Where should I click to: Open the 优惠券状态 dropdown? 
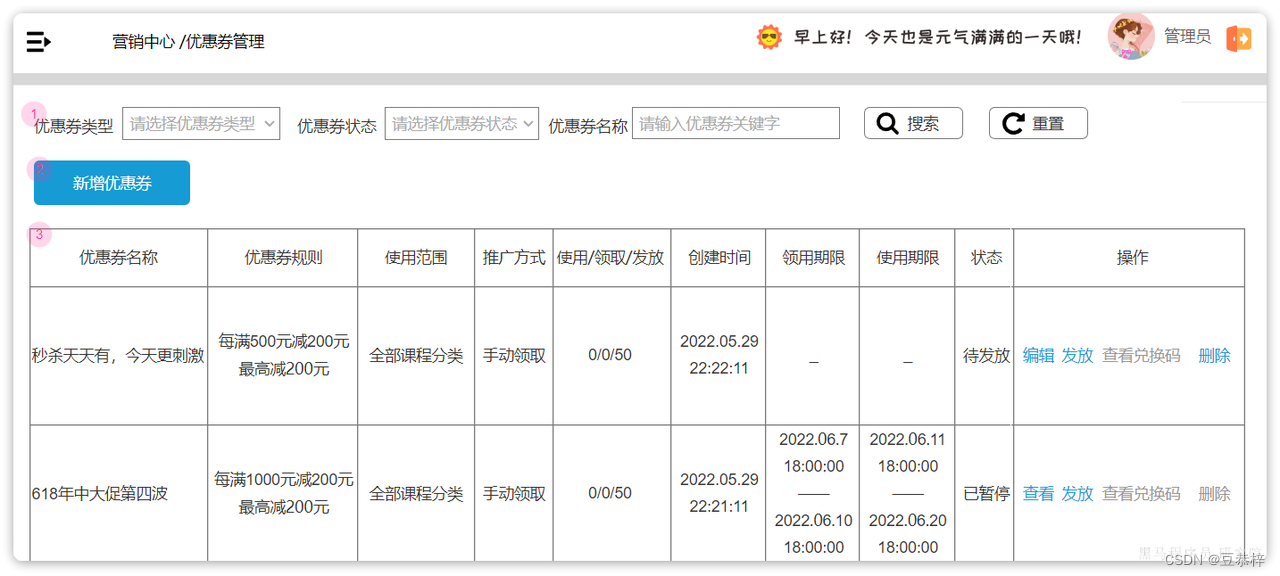462,124
